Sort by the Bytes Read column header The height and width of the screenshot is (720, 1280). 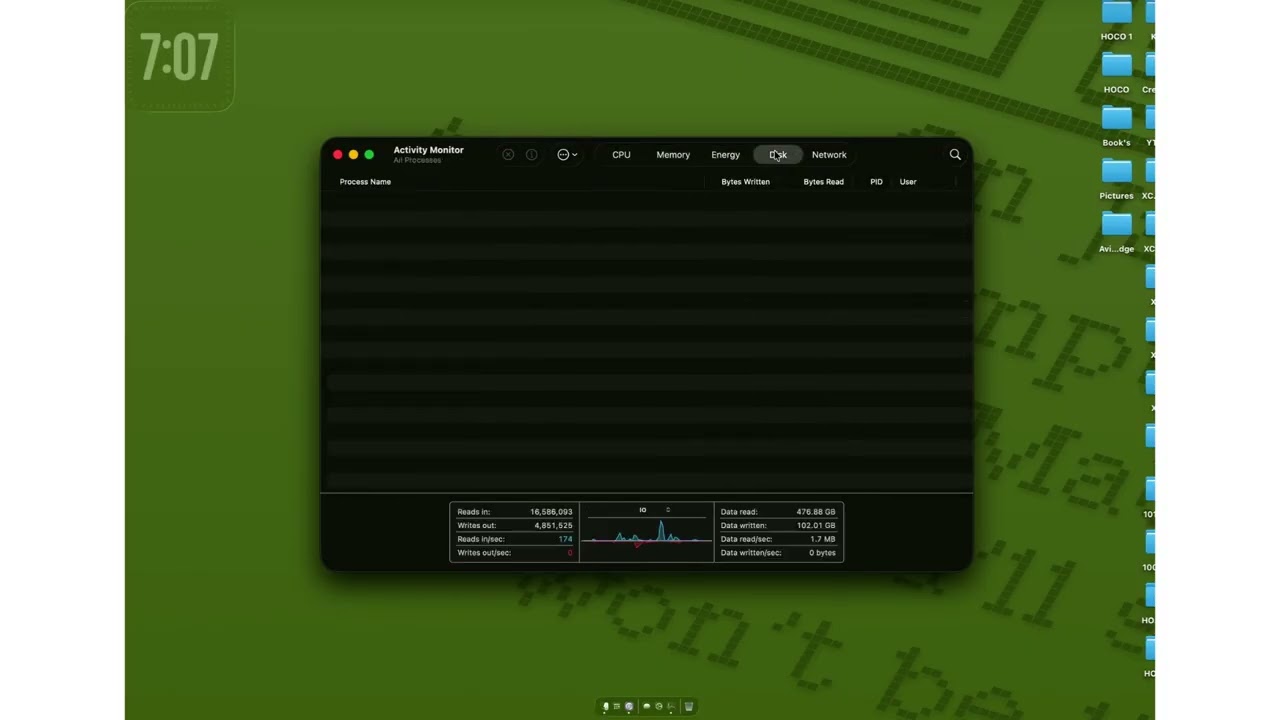click(x=824, y=182)
